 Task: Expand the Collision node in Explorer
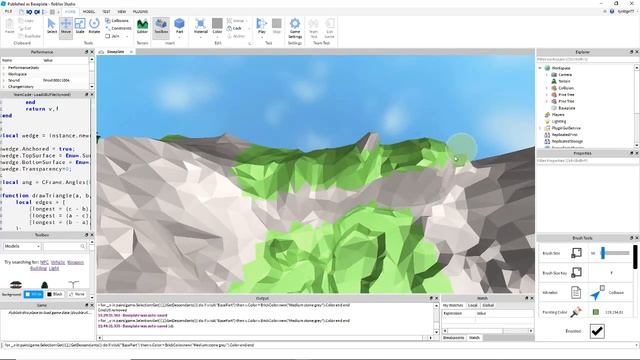547,88
